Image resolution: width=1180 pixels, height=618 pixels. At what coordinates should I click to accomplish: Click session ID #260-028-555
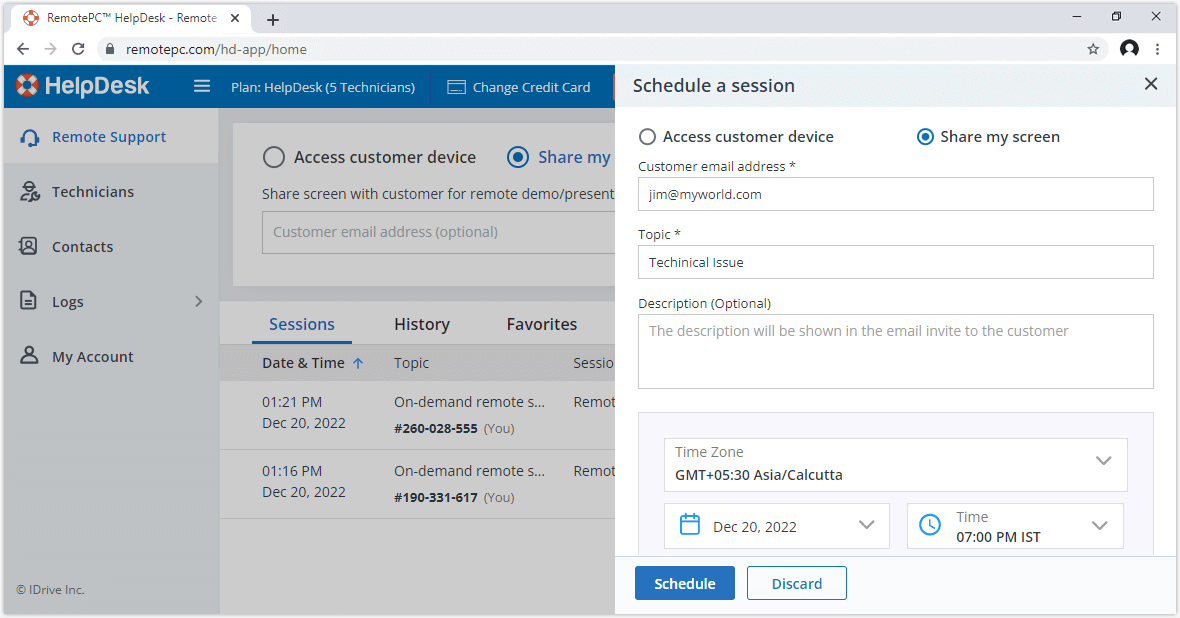pyautogui.click(x=436, y=428)
